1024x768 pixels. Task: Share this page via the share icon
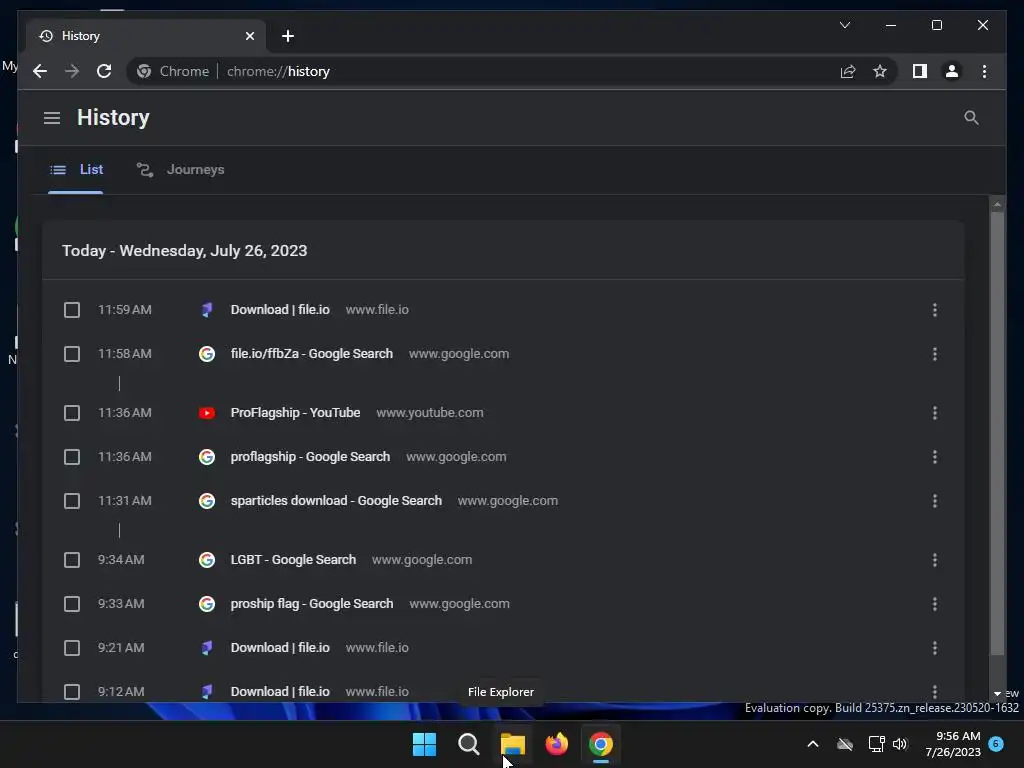[848, 71]
